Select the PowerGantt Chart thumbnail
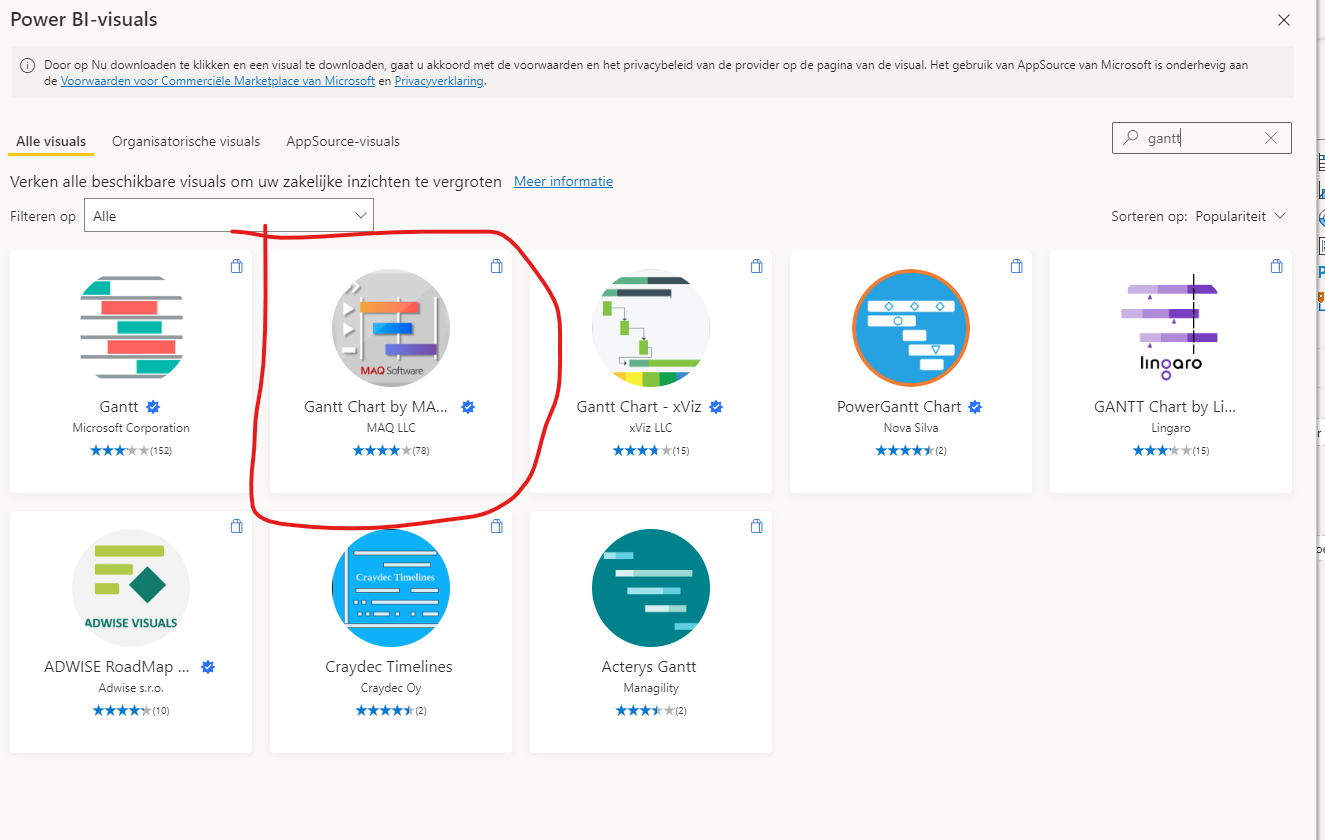Screen dimensions: 1325x840 tap(911, 328)
